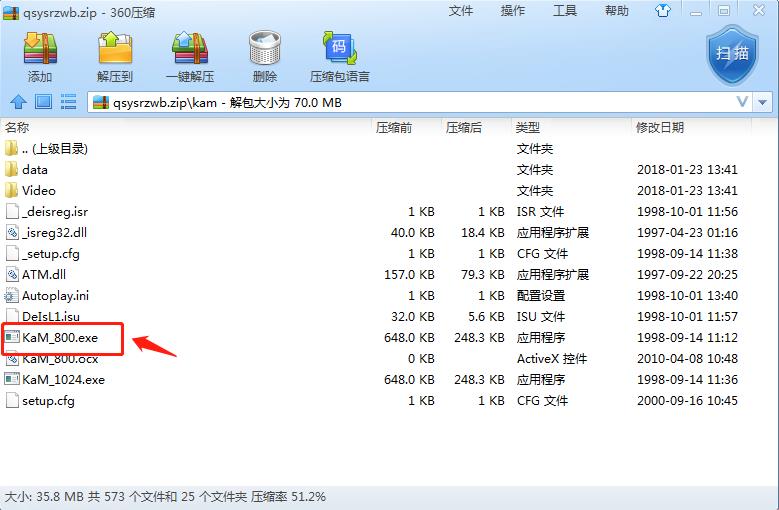The image size is (779, 510).
Task: Click the 解压到 (Extract to) icon
Action: tap(114, 56)
